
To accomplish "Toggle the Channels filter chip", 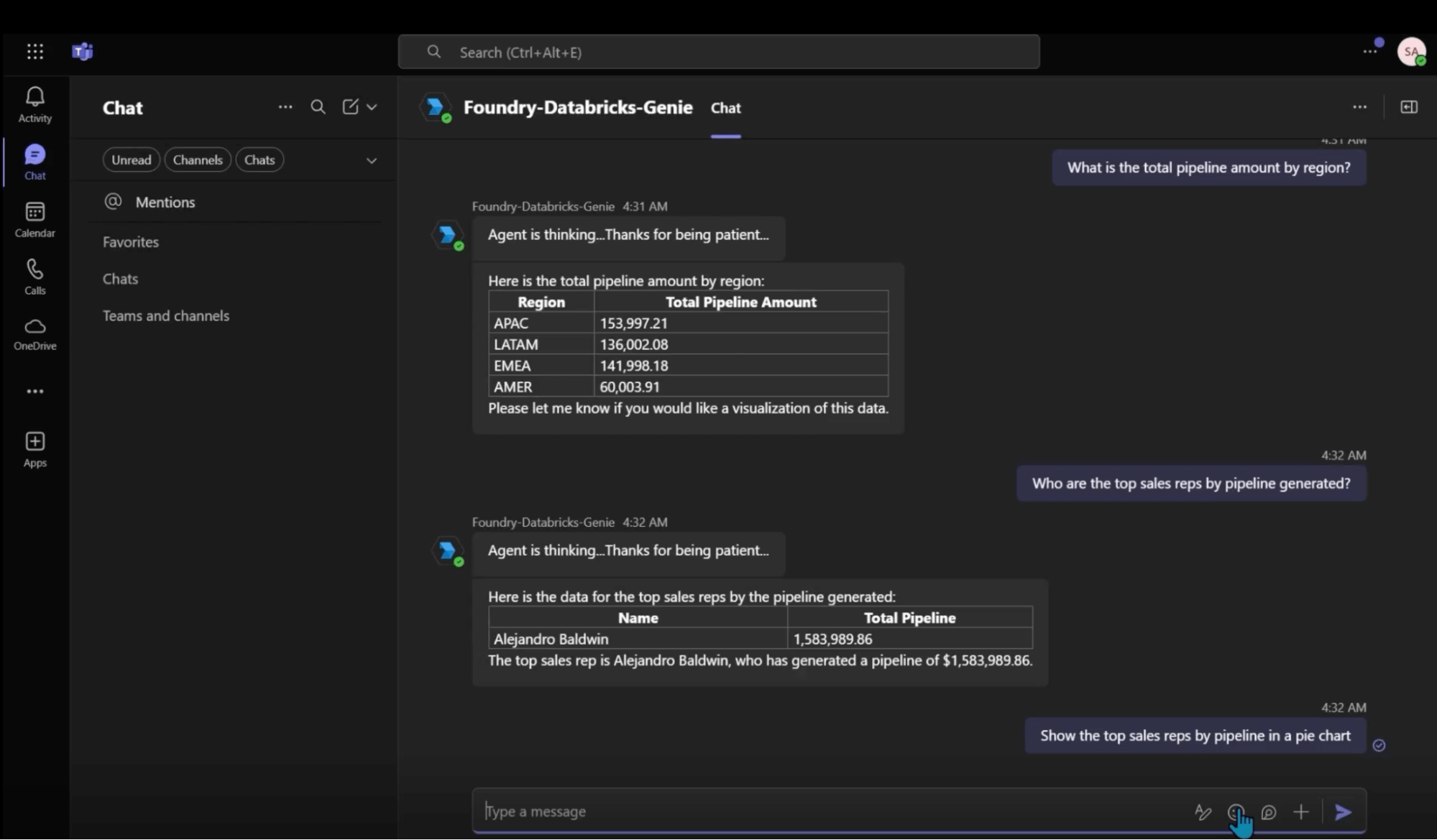I will 198,160.
